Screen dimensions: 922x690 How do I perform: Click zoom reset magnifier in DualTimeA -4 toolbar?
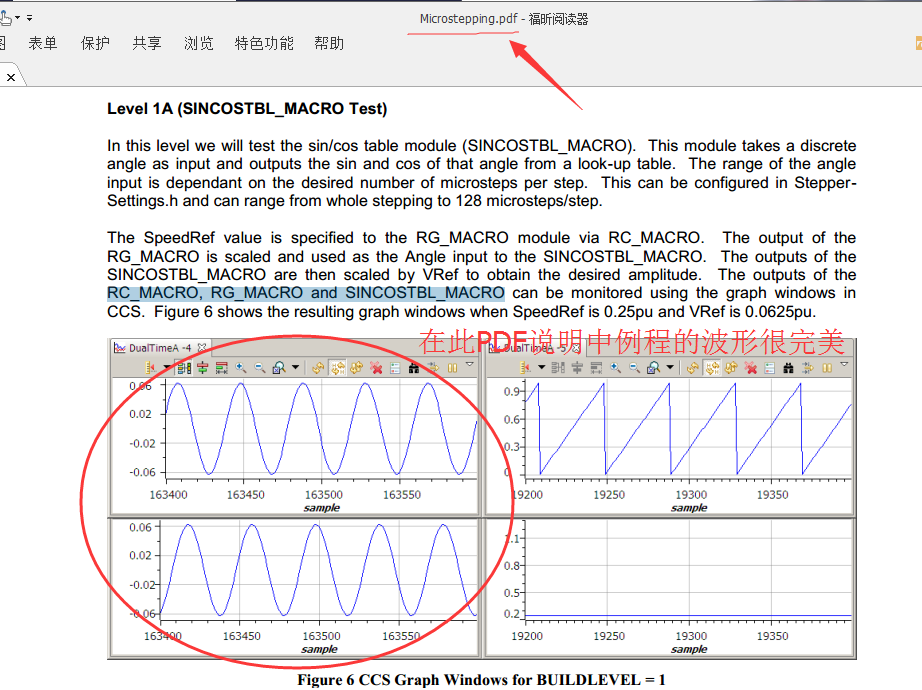(x=279, y=368)
